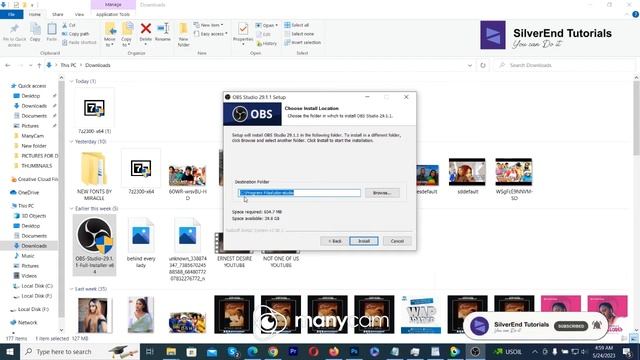Click Select none in ribbon
Screen dimensions: 640x360
(x=299, y=34)
